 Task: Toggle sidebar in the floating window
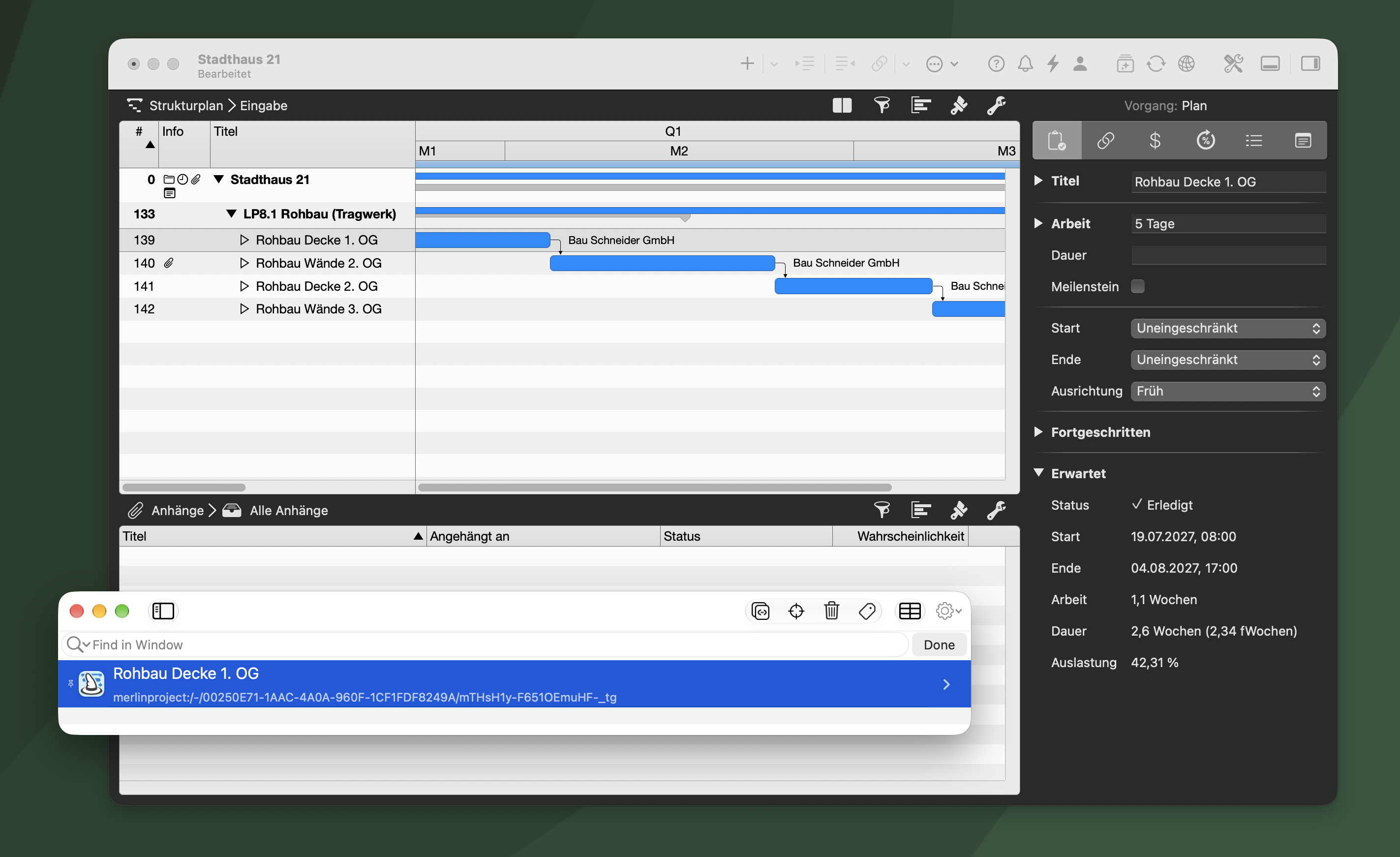[163, 611]
